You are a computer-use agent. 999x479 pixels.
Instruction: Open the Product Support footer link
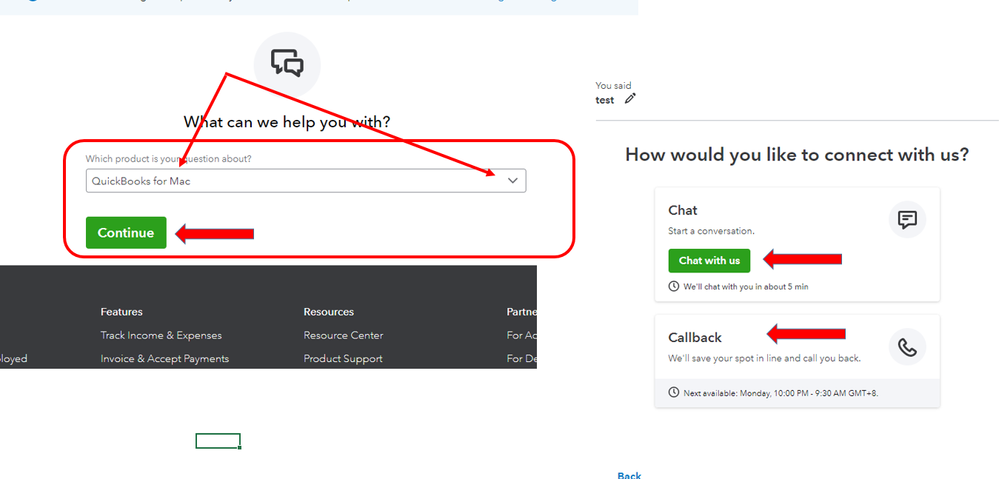click(343, 359)
